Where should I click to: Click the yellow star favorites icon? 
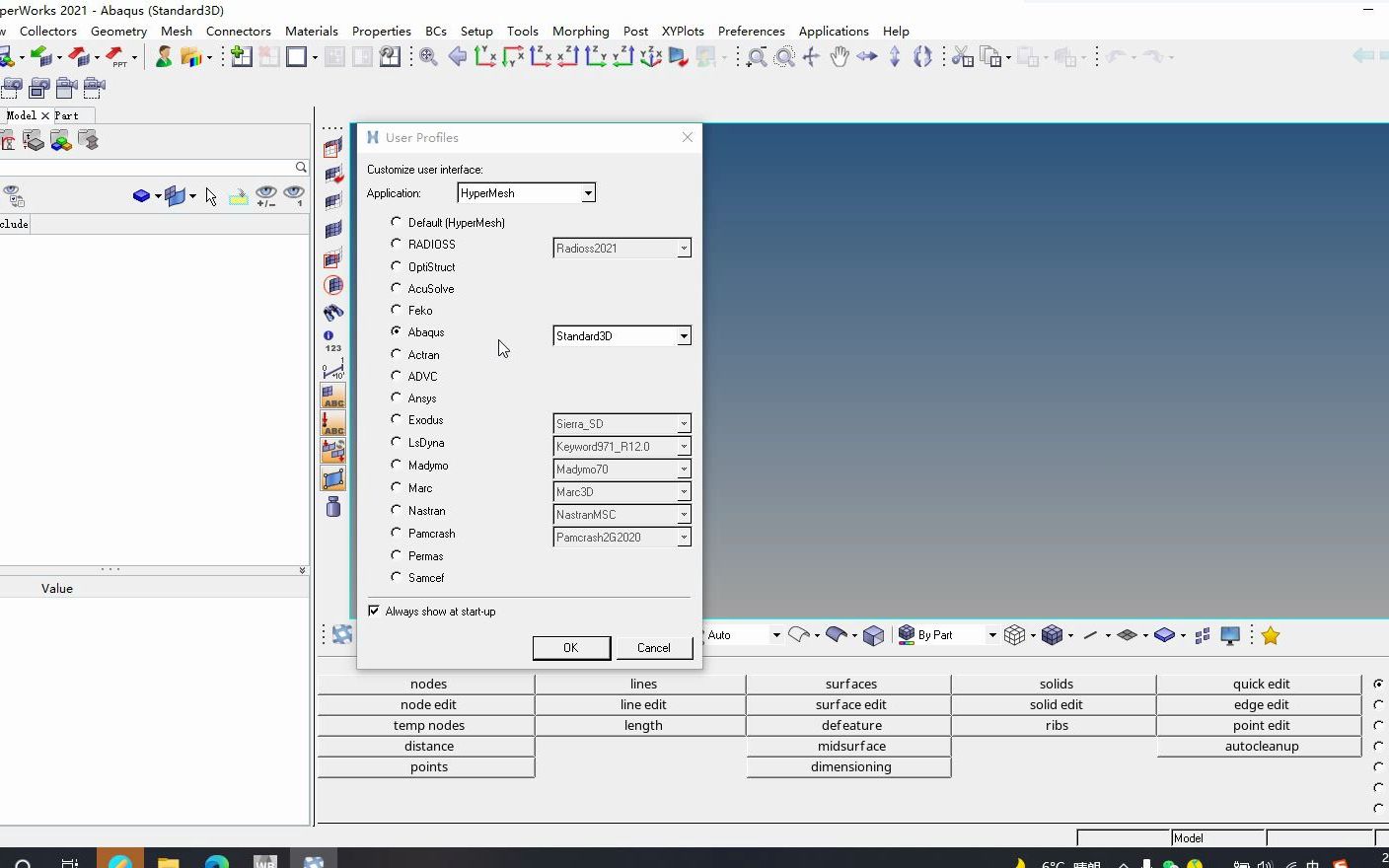pos(1271,635)
